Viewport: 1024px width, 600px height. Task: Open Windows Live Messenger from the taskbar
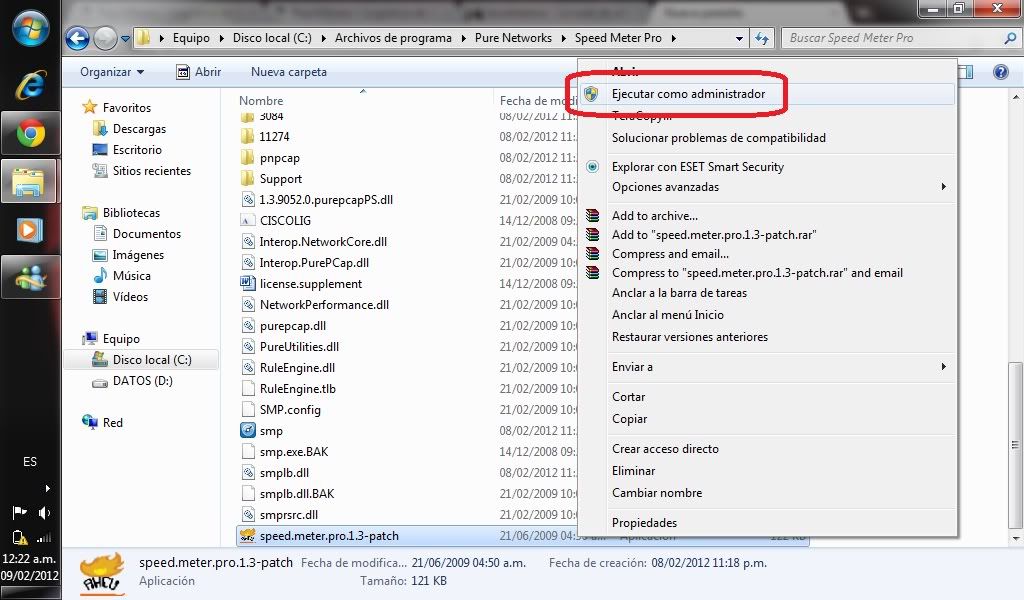click(x=31, y=277)
